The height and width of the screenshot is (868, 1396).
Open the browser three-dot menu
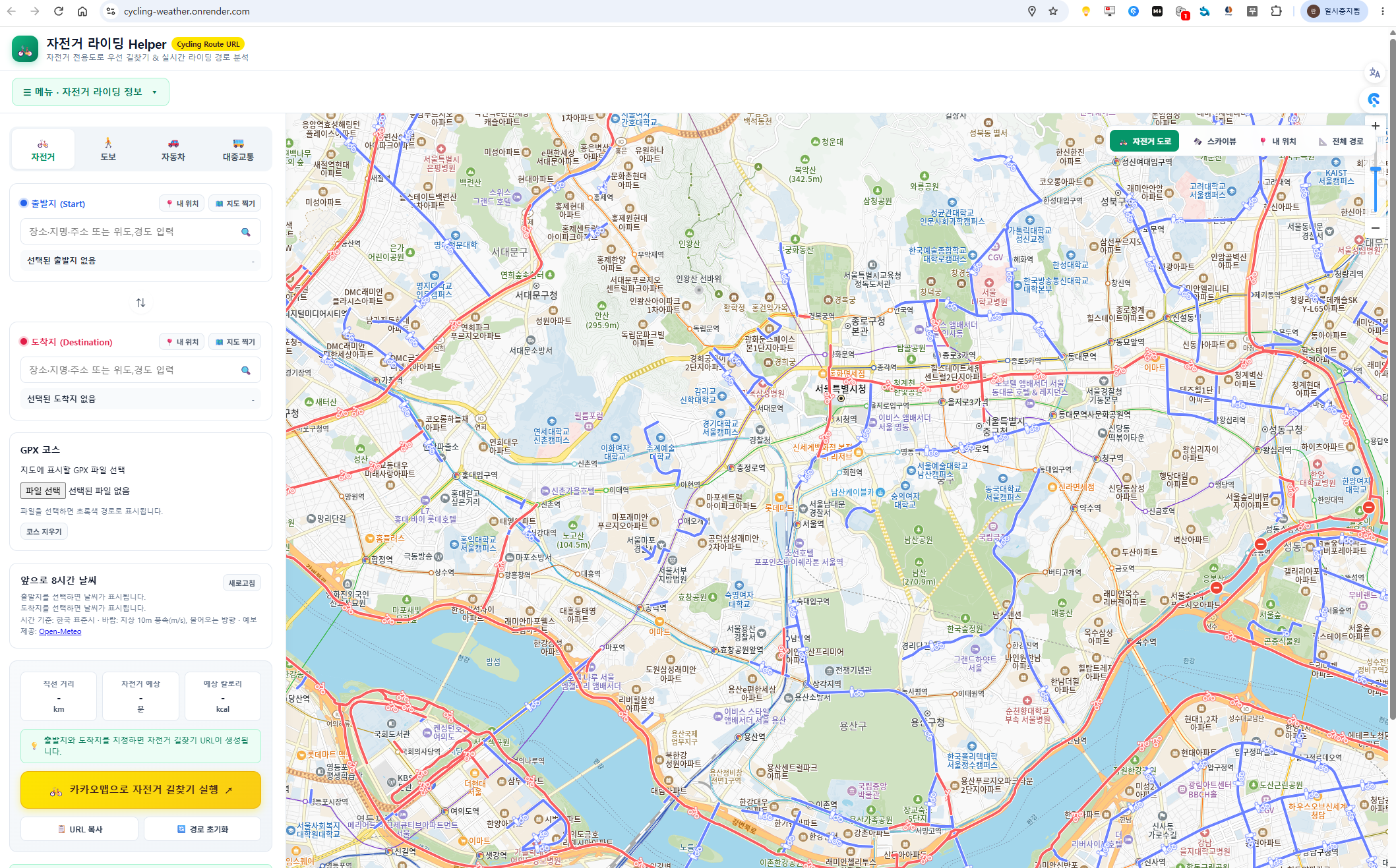(1382, 11)
